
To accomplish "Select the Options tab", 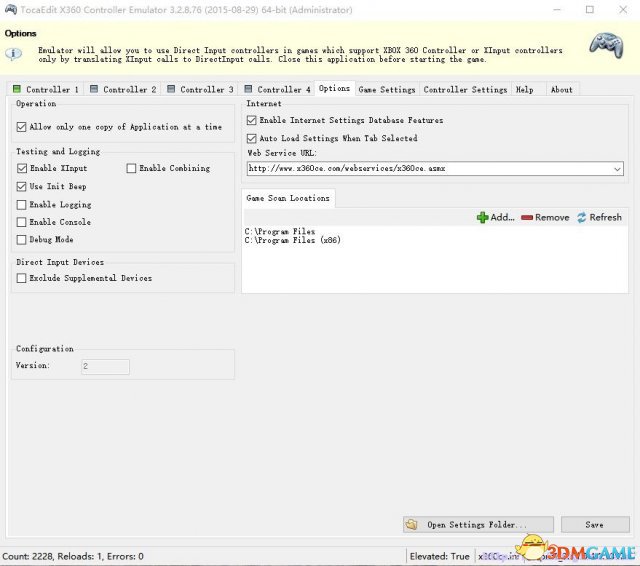I will pos(334,88).
